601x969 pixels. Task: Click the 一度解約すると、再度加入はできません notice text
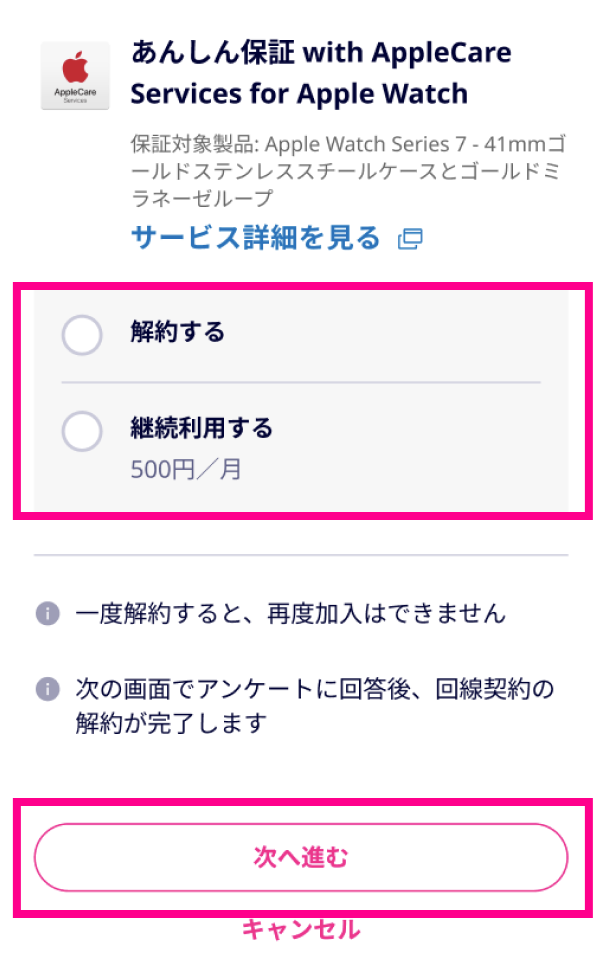(290, 614)
